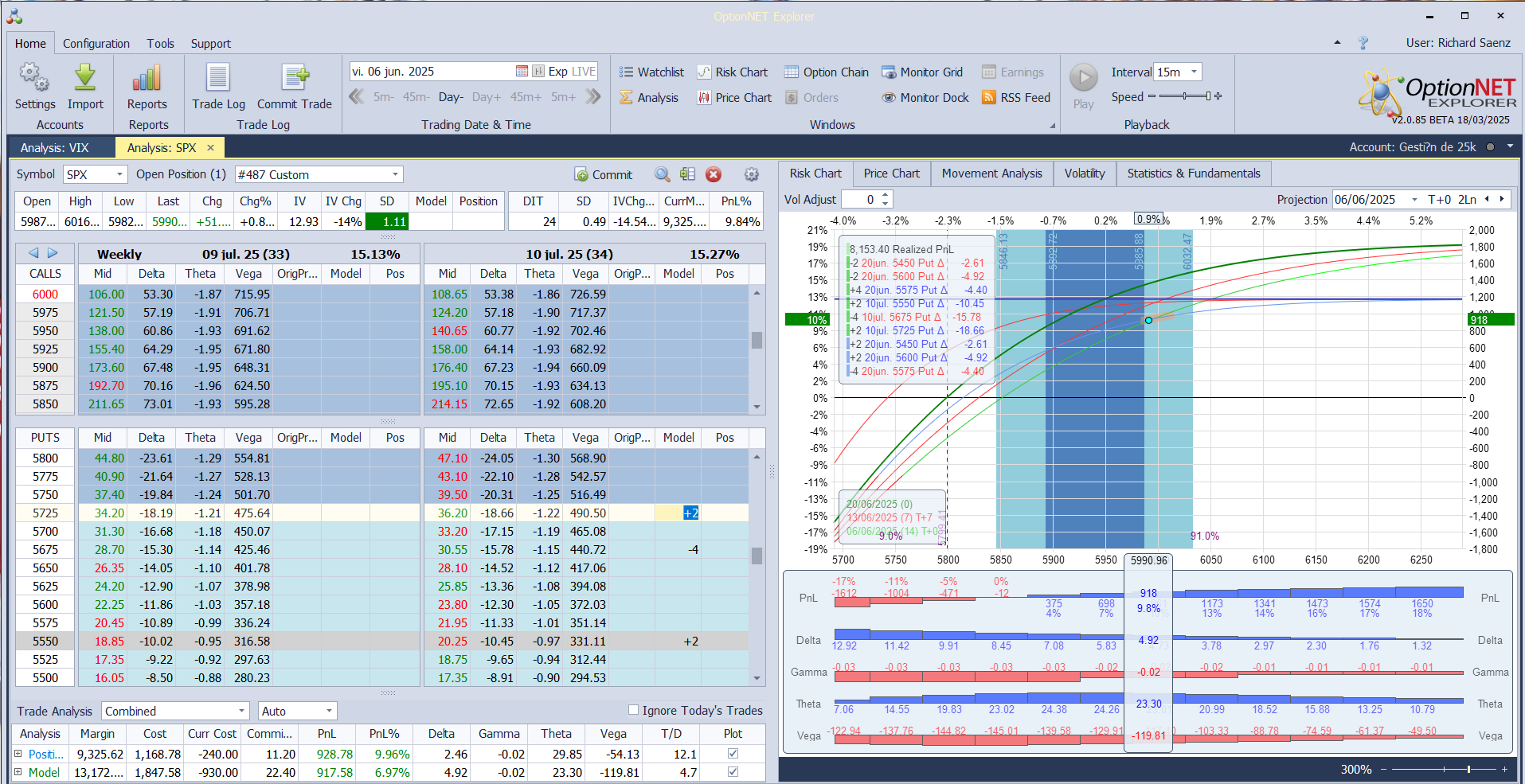Move back one day with Day- button

(450, 97)
